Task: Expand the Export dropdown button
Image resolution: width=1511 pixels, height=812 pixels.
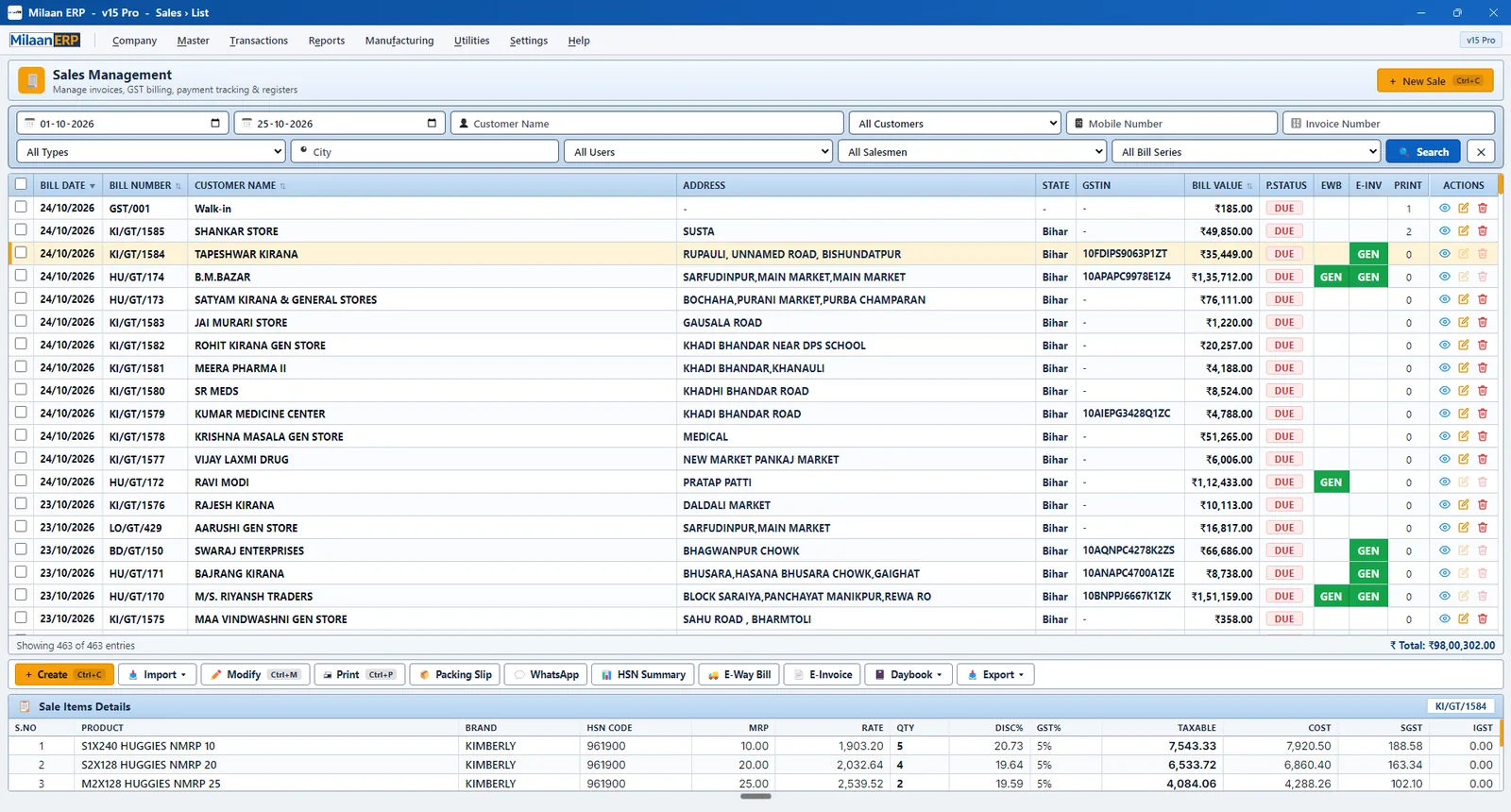Action: tap(996, 675)
